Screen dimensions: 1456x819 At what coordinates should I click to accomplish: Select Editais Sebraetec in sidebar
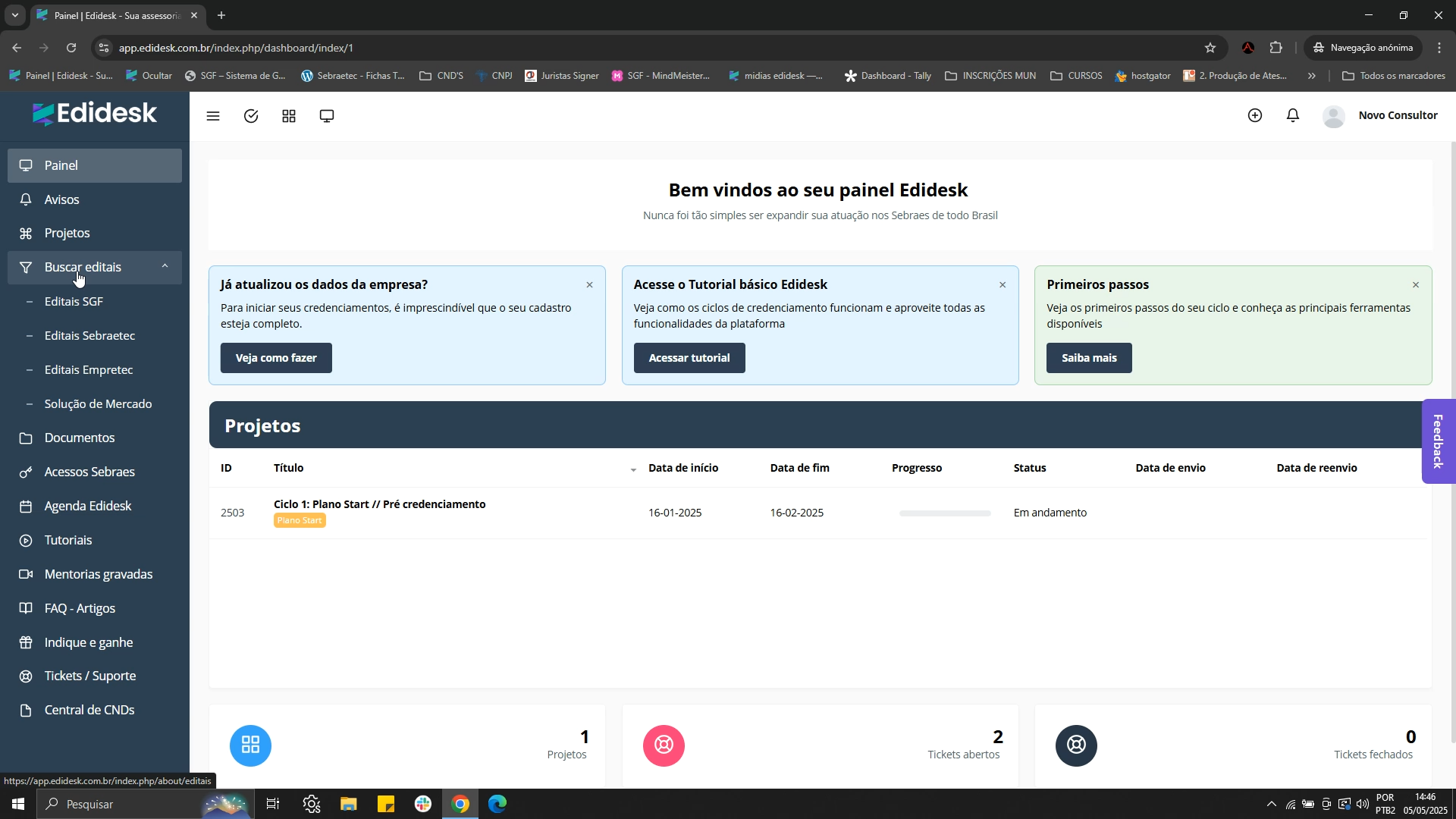pos(89,336)
